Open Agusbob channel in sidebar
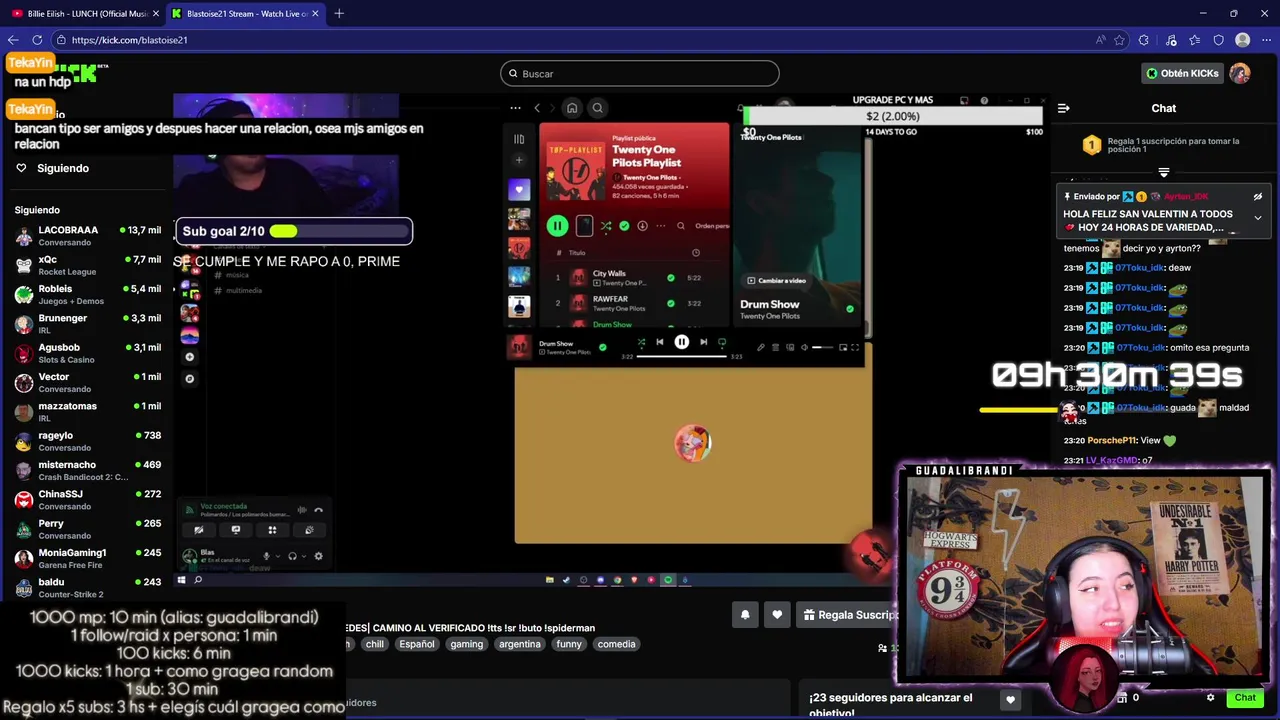This screenshot has width=1280, height=720. coord(88,353)
